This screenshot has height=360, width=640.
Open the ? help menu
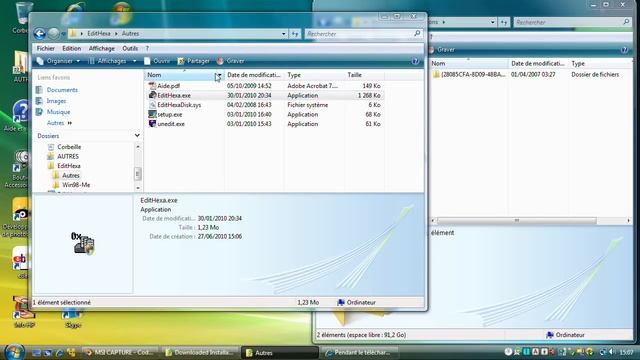(x=147, y=48)
